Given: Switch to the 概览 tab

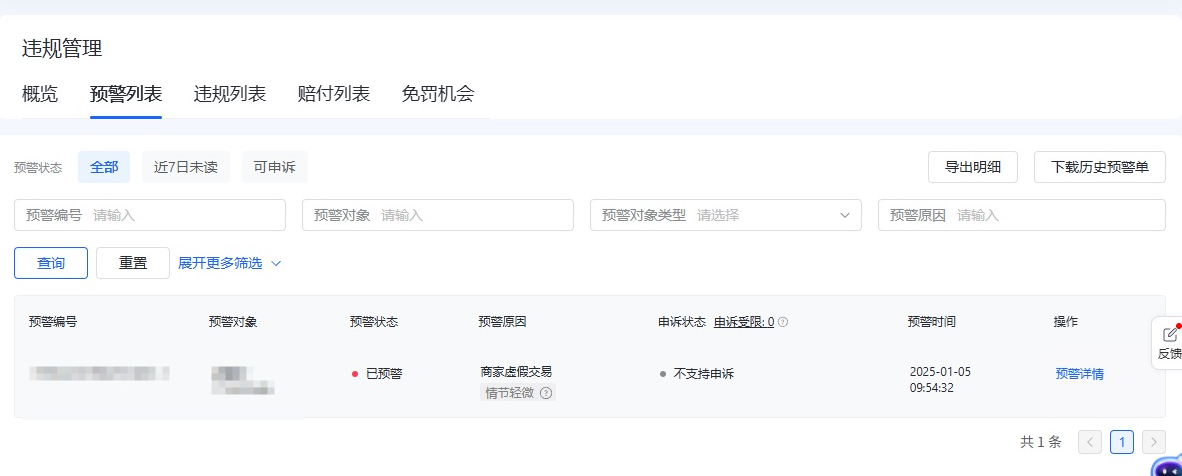Looking at the screenshot, I should point(40,95).
